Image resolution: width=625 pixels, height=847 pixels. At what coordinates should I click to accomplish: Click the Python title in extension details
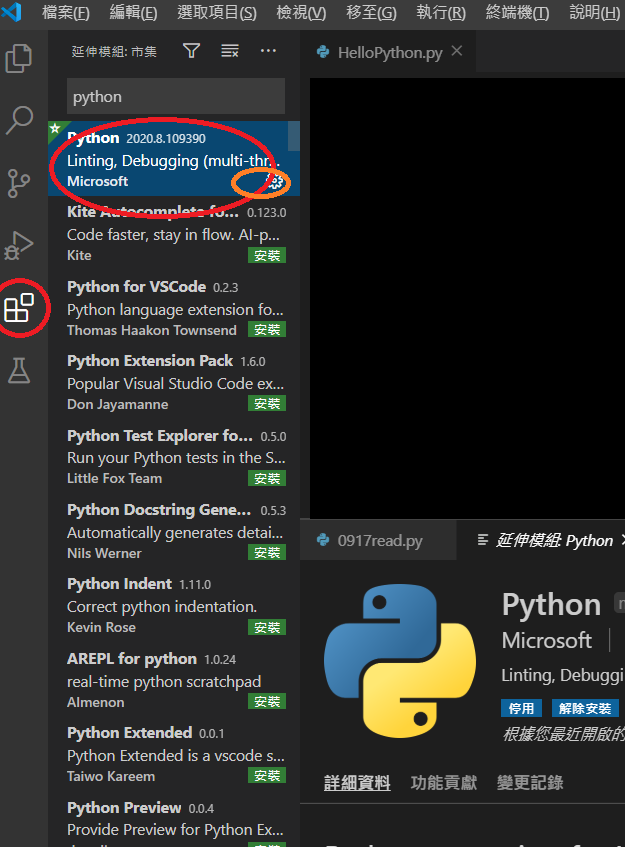coord(551,604)
